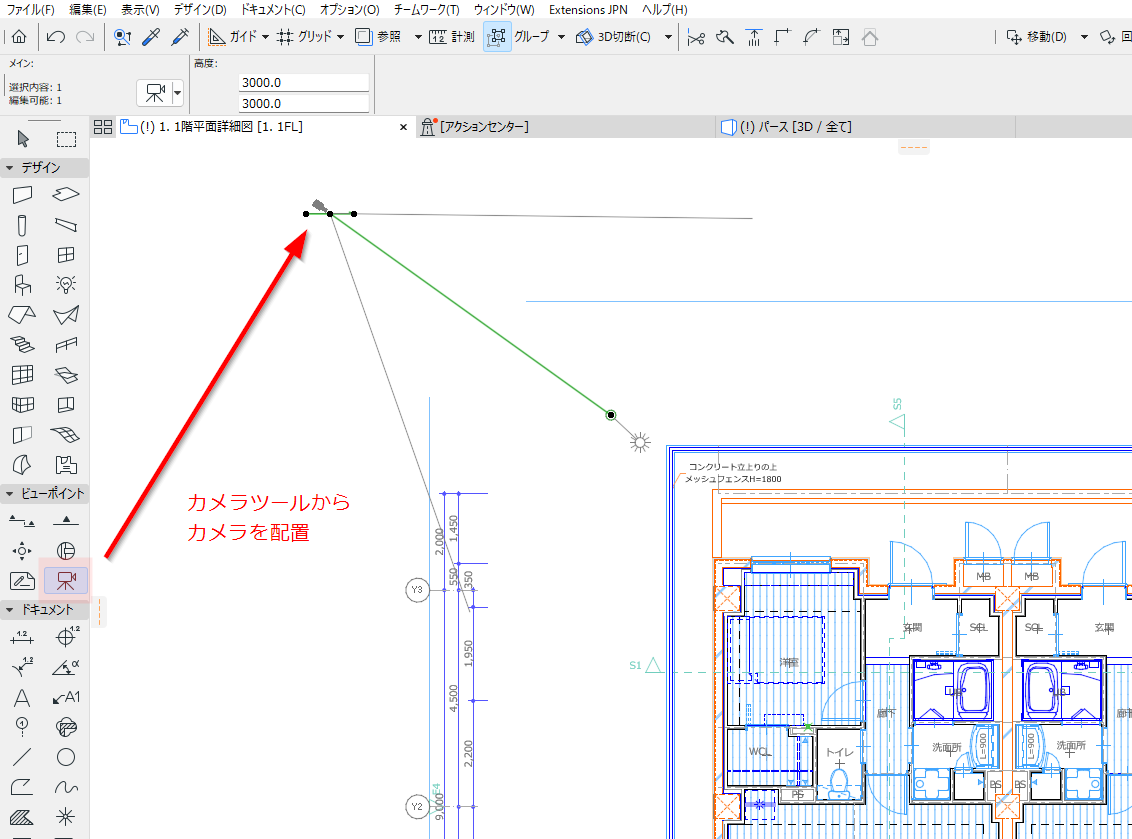1132x839 pixels.
Task: Toggle the 3D切断(C) cutting planes
Action: [613, 36]
